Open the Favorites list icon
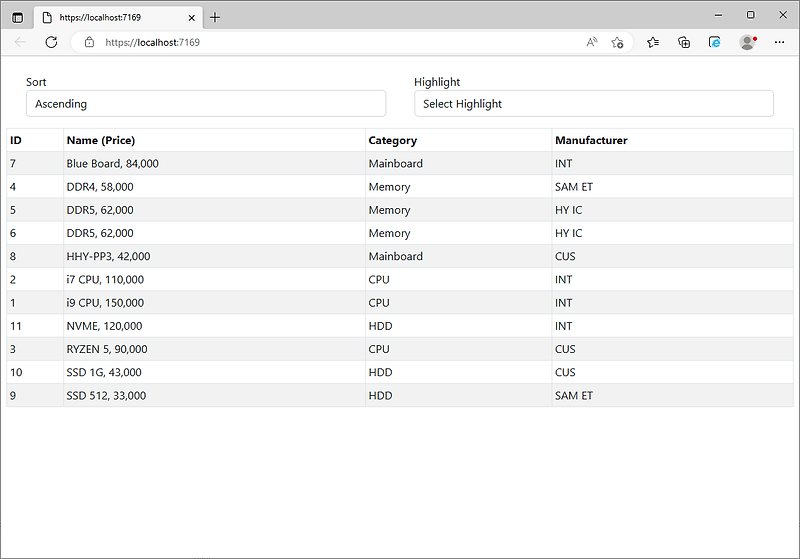 (x=653, y=42)
